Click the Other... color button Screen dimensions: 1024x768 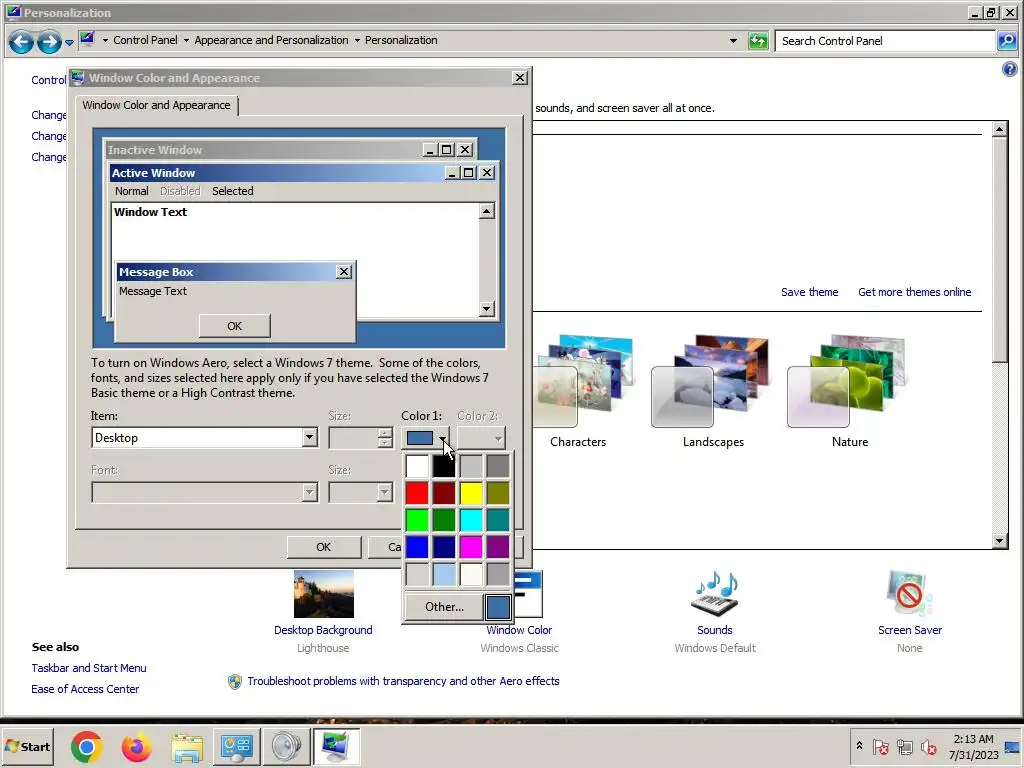click(x=444, y=607)
